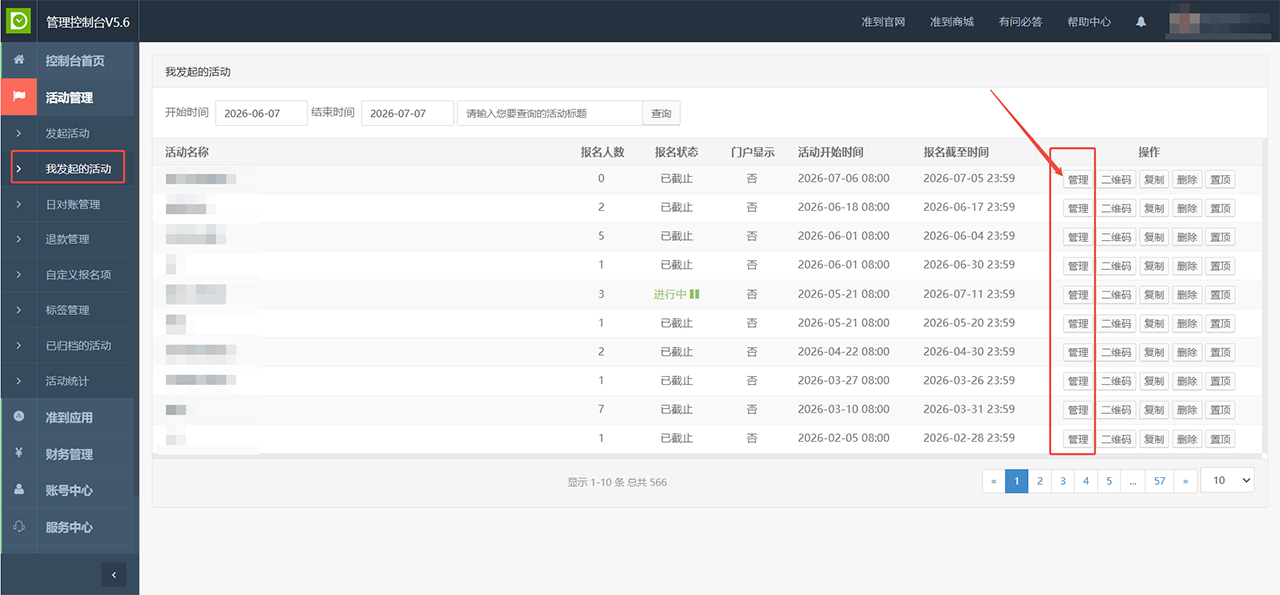Open 准到商城 in the top menu
Image resolution: width=1280 pixels, height=595 pixels.
[x=952, y=21]
